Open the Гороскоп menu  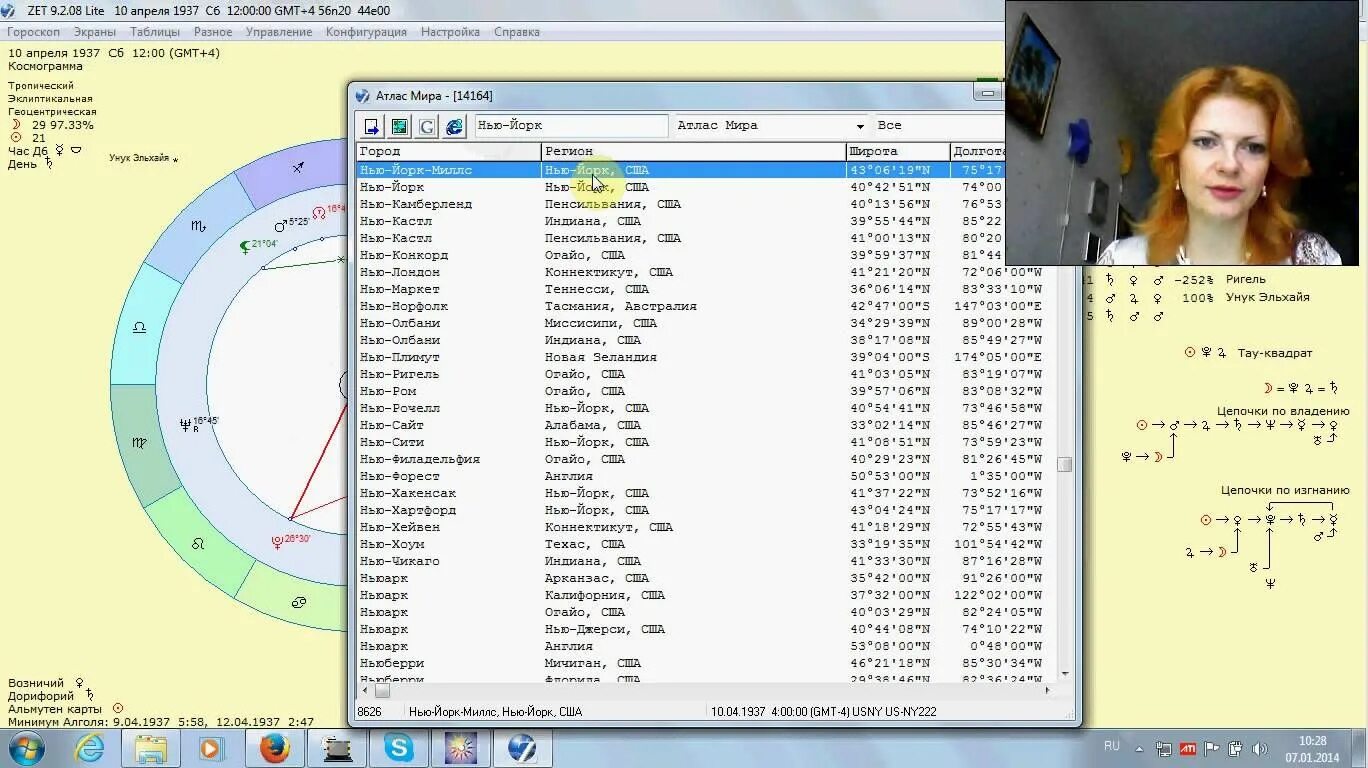click(34, 32)
